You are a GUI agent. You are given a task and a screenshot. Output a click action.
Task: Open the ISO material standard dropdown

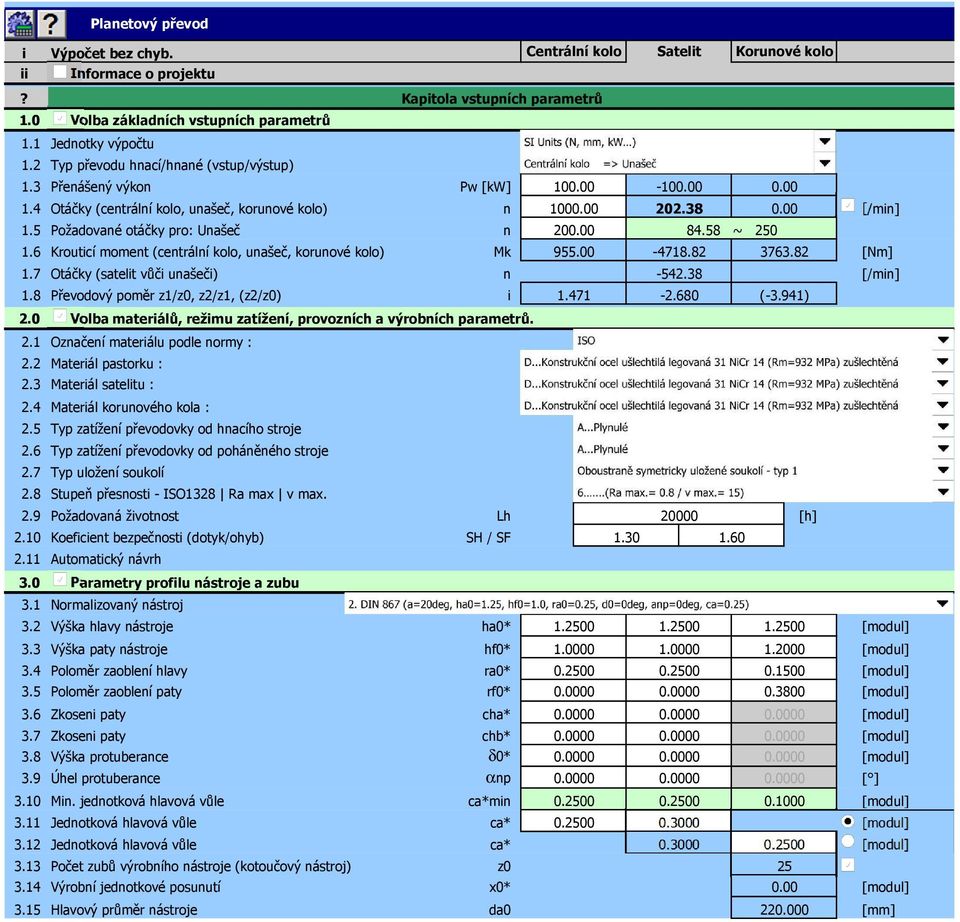tap(943, 340)
